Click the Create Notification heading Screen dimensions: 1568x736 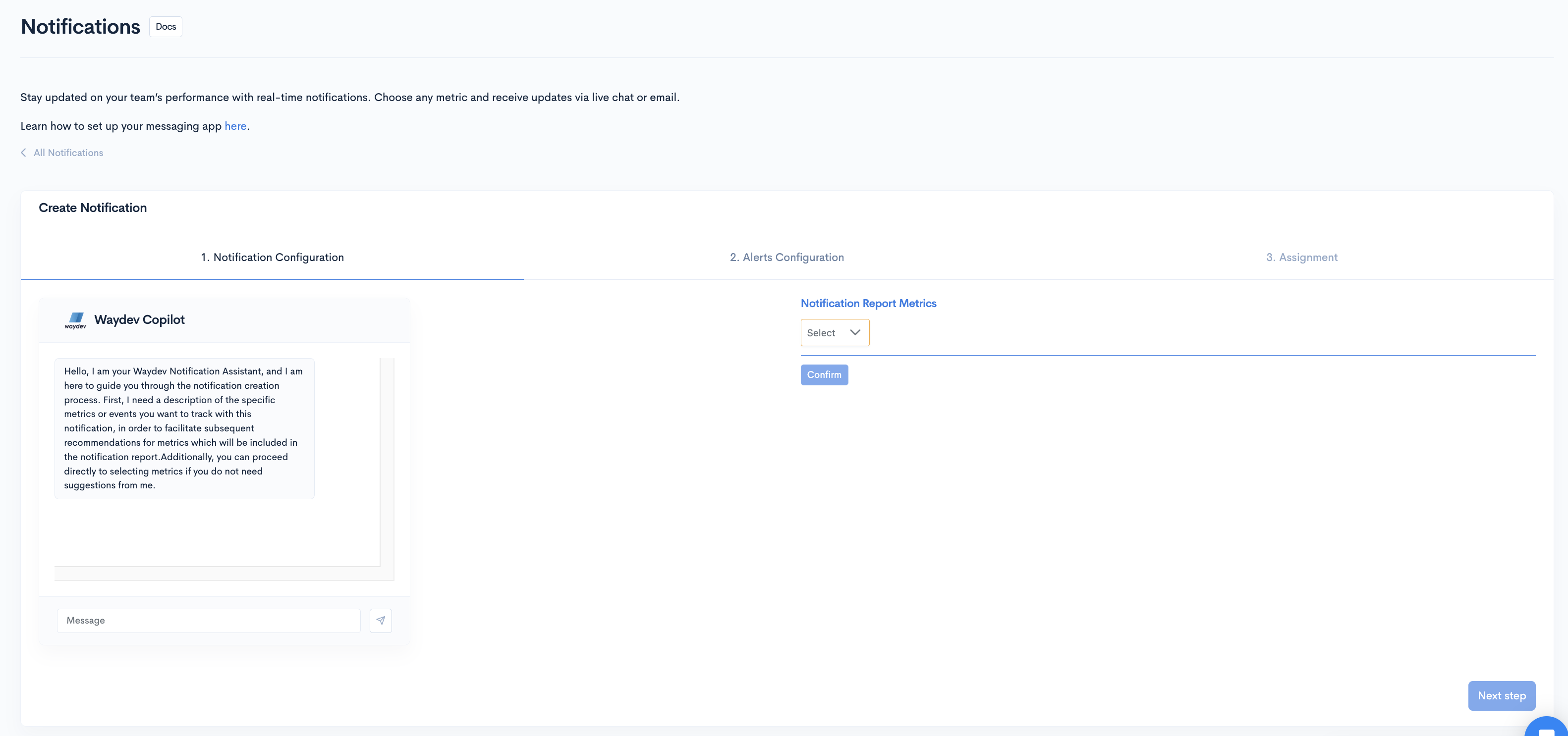point(93,208)
